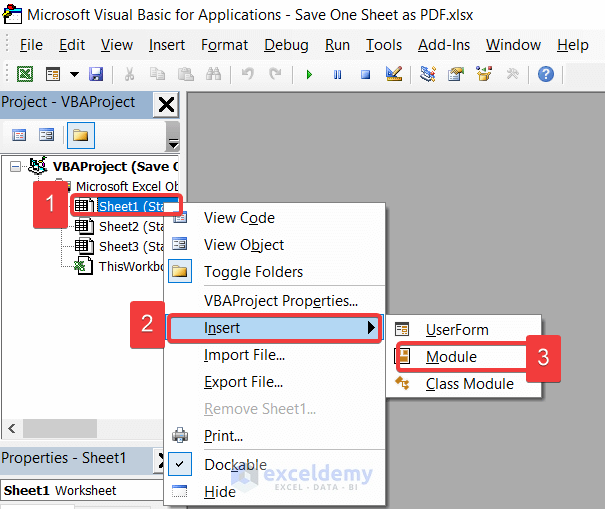Open the Window menu
605x509 pixels.
click(x=513, y=45)
